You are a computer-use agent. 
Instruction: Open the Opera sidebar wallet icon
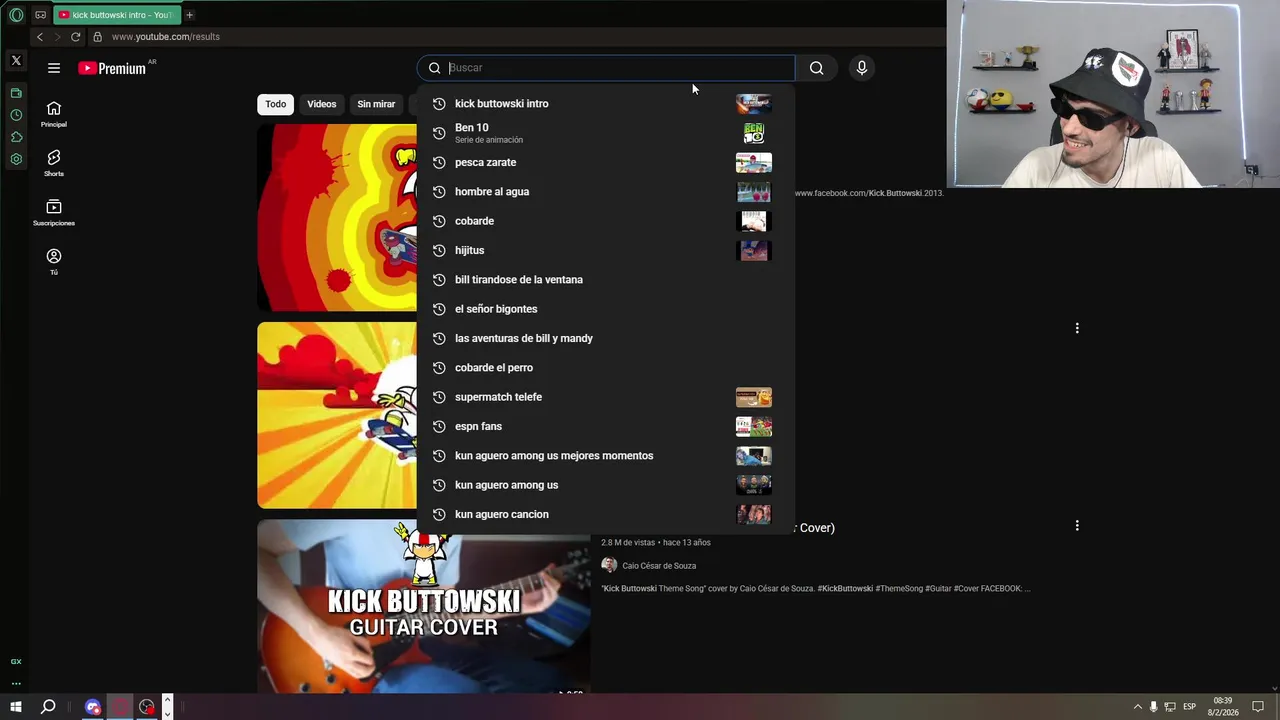click(16, 93)
